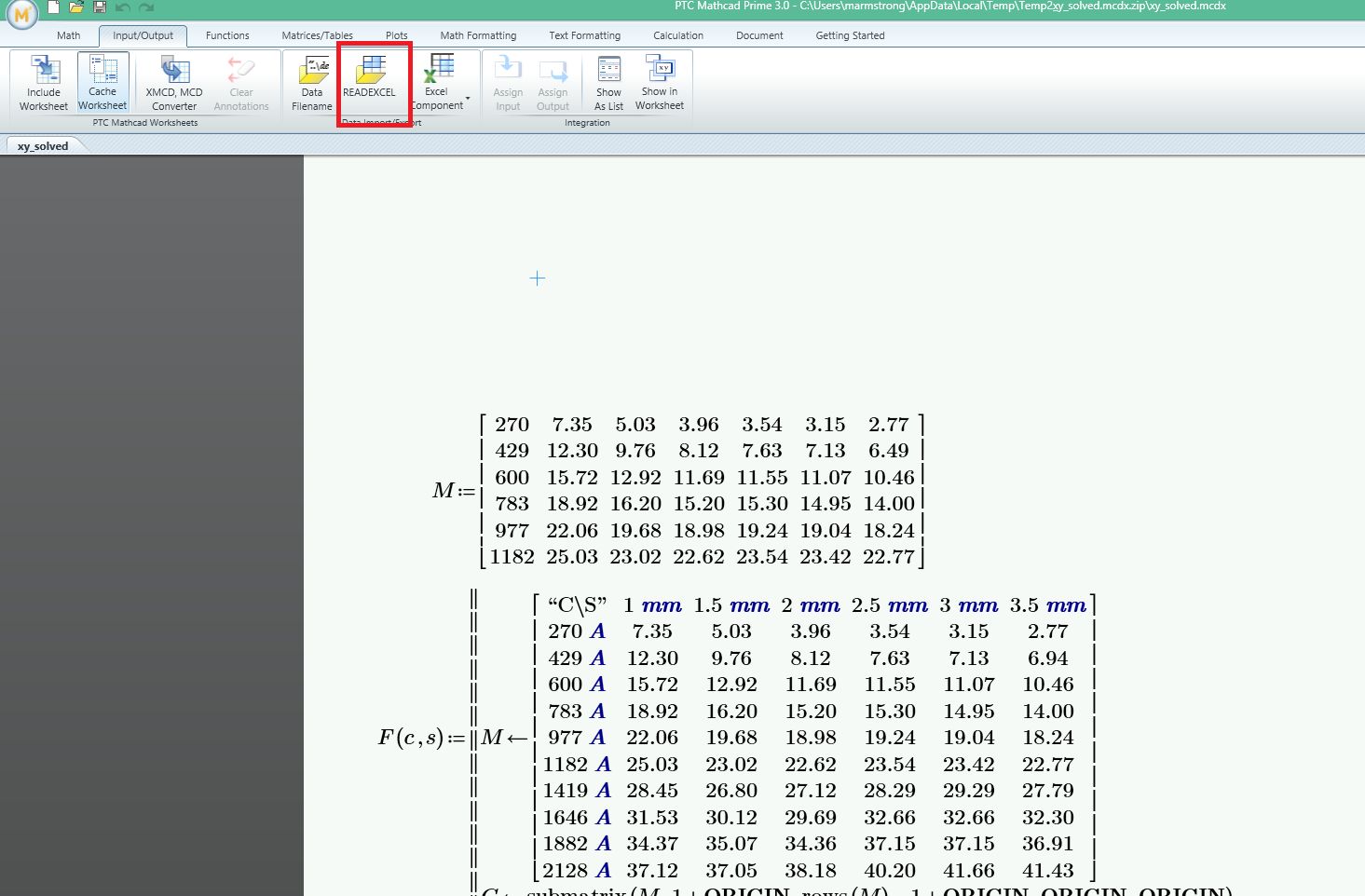Choose Show As List

pyautogui.click(x=609, y=83)
